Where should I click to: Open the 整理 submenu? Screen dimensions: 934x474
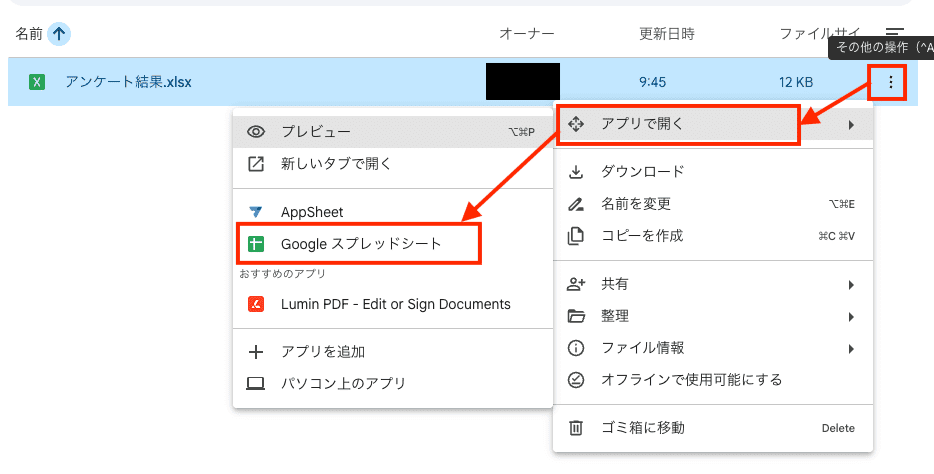coord(713,316)
